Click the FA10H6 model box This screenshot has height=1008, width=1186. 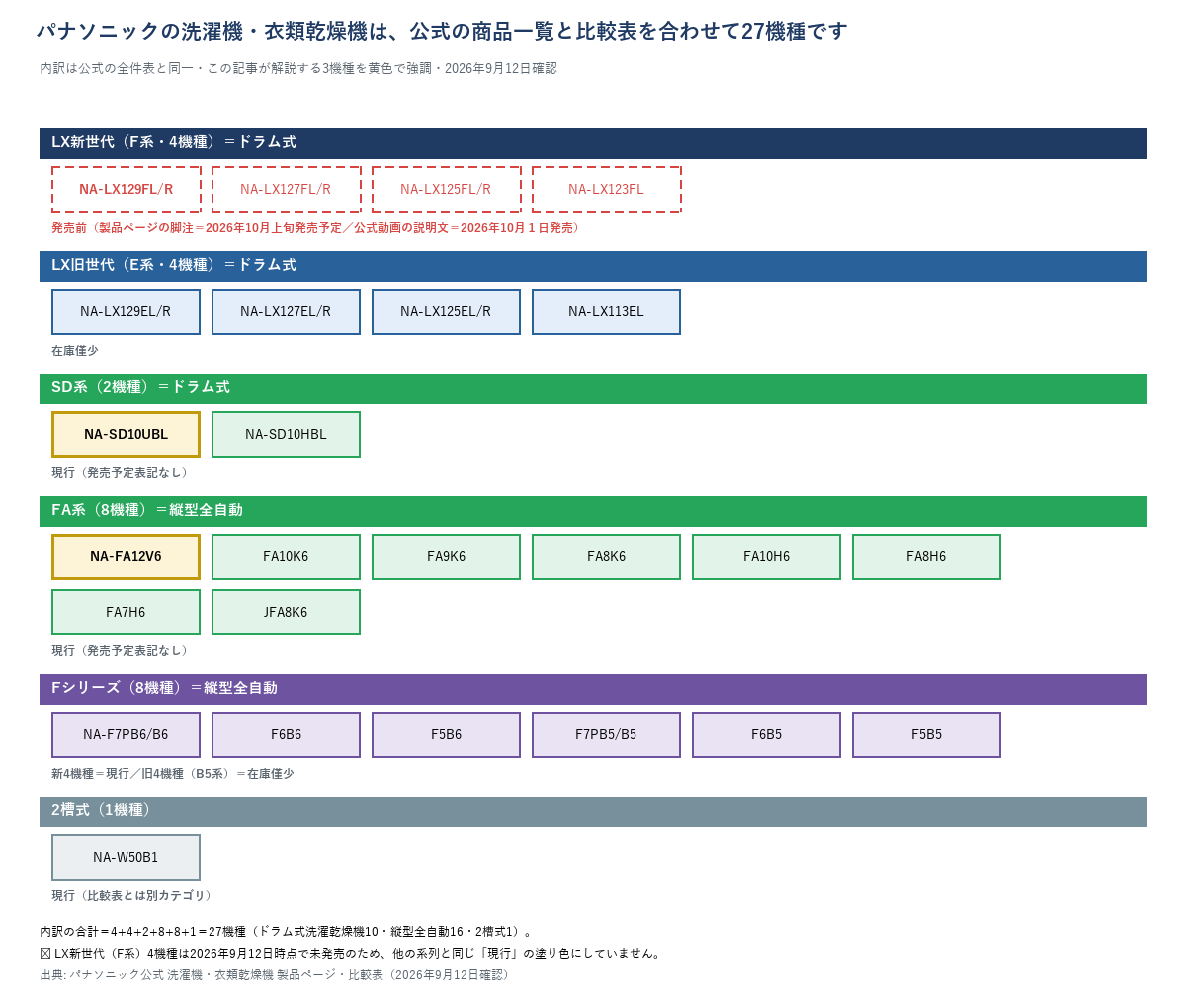coord(767,557)
